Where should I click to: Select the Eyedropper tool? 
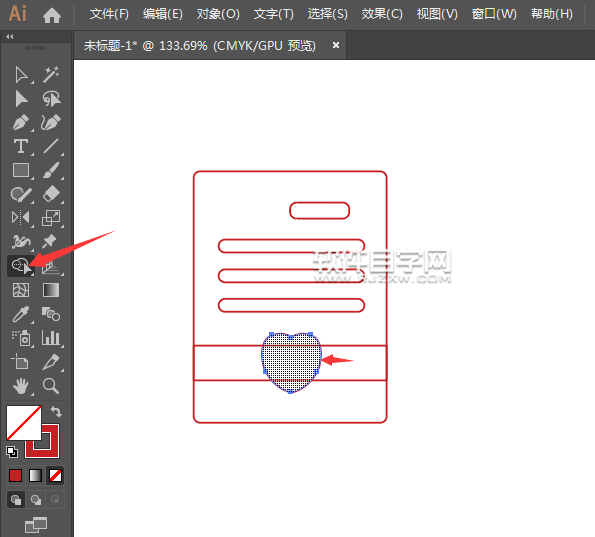tap(21, 314)
